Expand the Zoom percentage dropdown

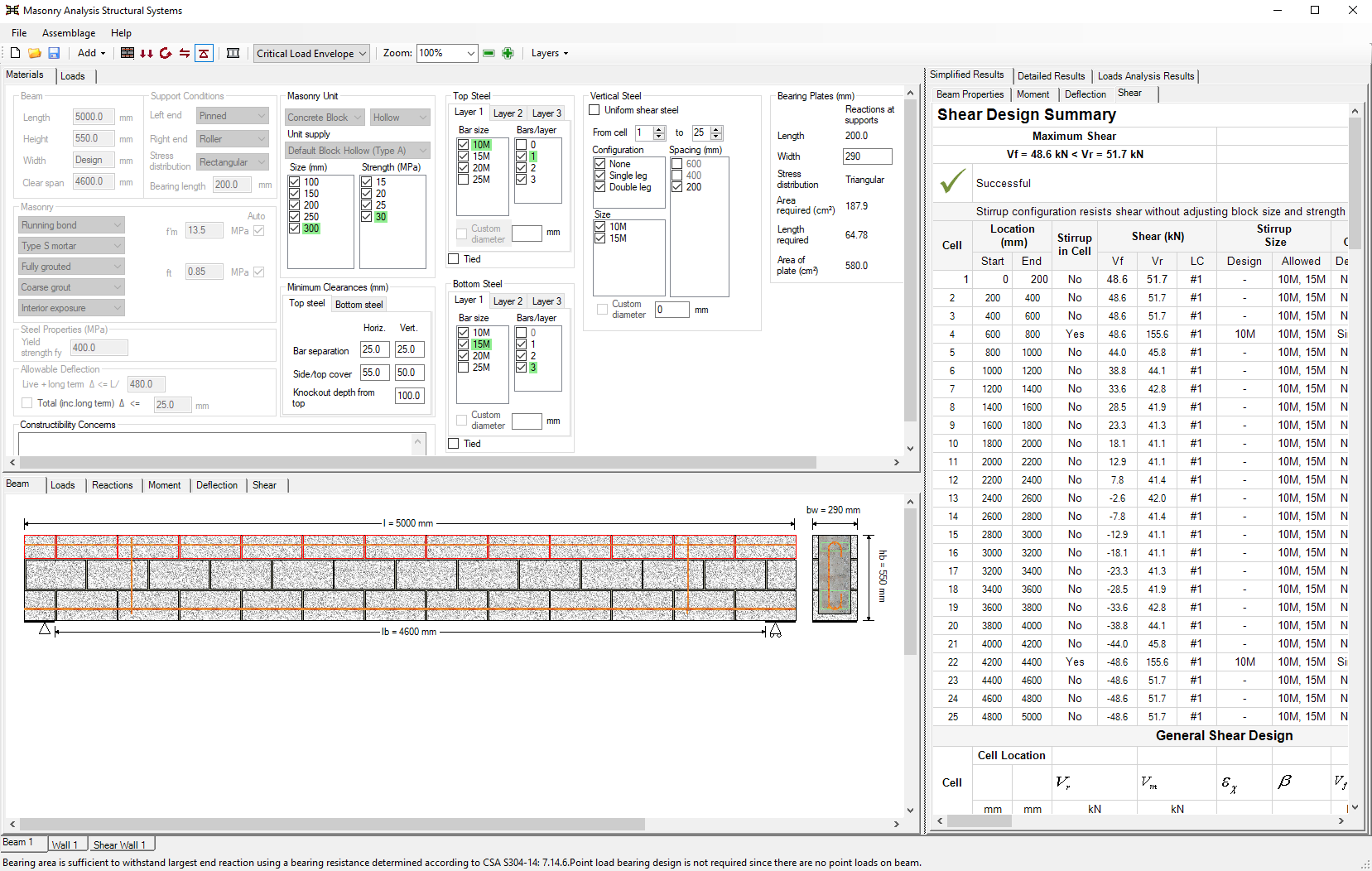click(x=470, y=53)
